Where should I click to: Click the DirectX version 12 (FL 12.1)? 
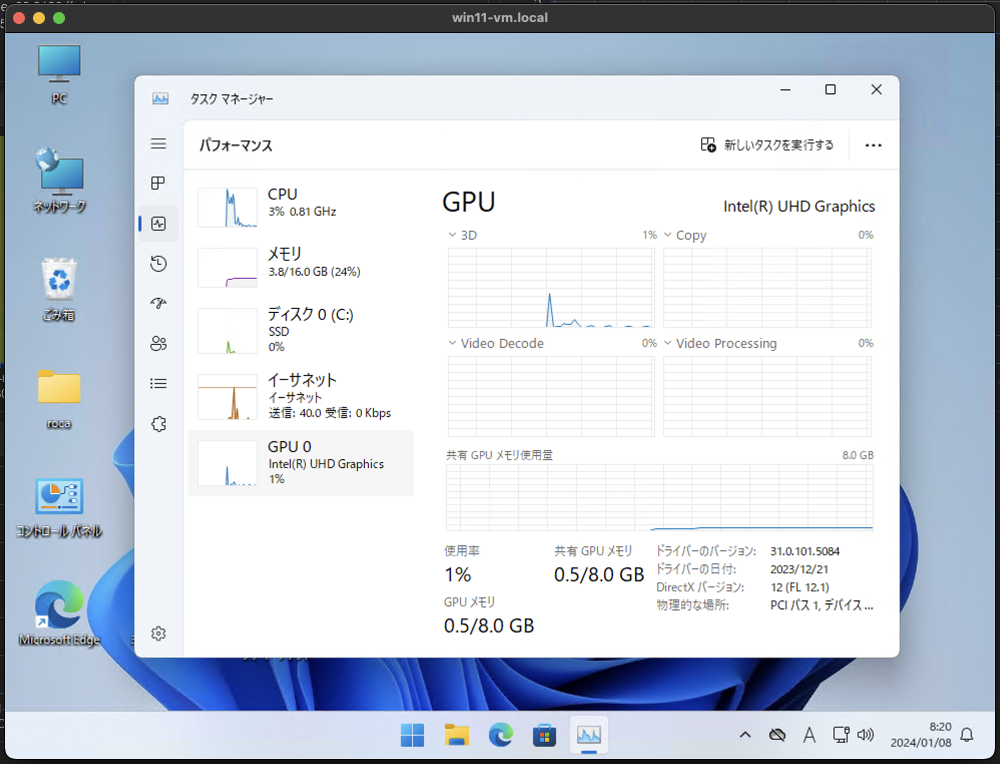[x=800, y=587]
